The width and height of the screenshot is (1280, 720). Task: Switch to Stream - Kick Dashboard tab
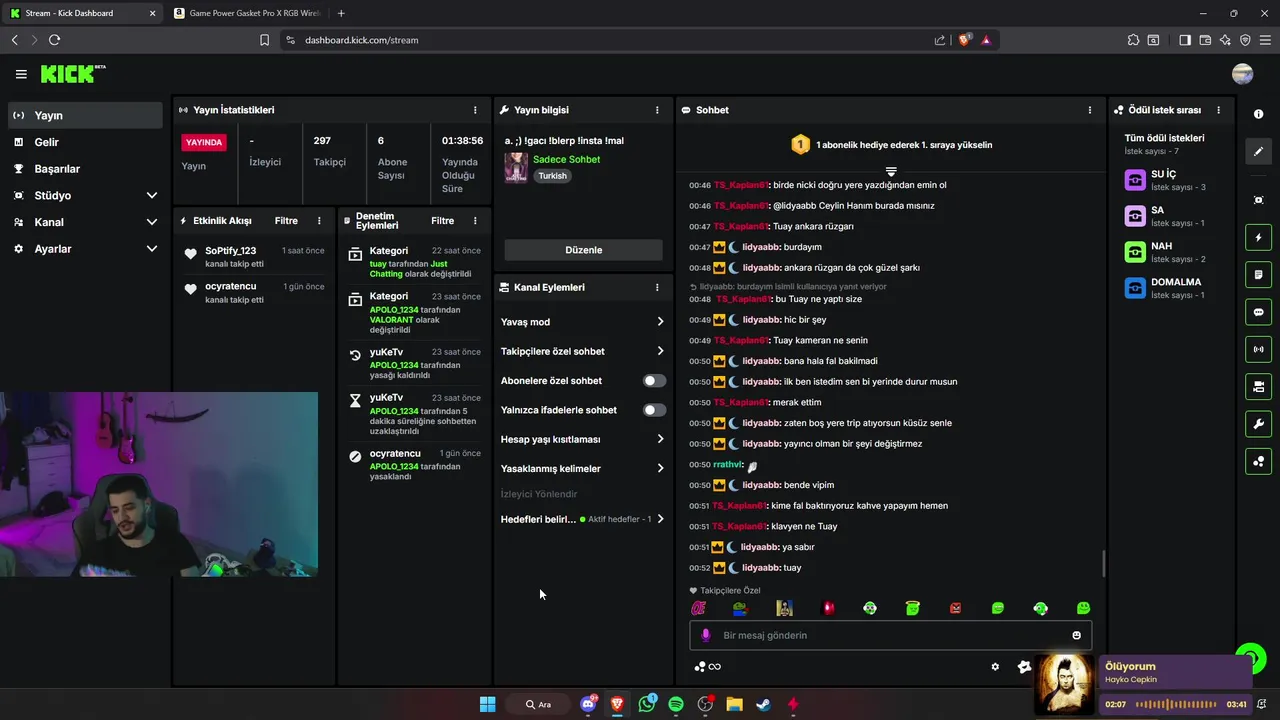tap(82, 13)
